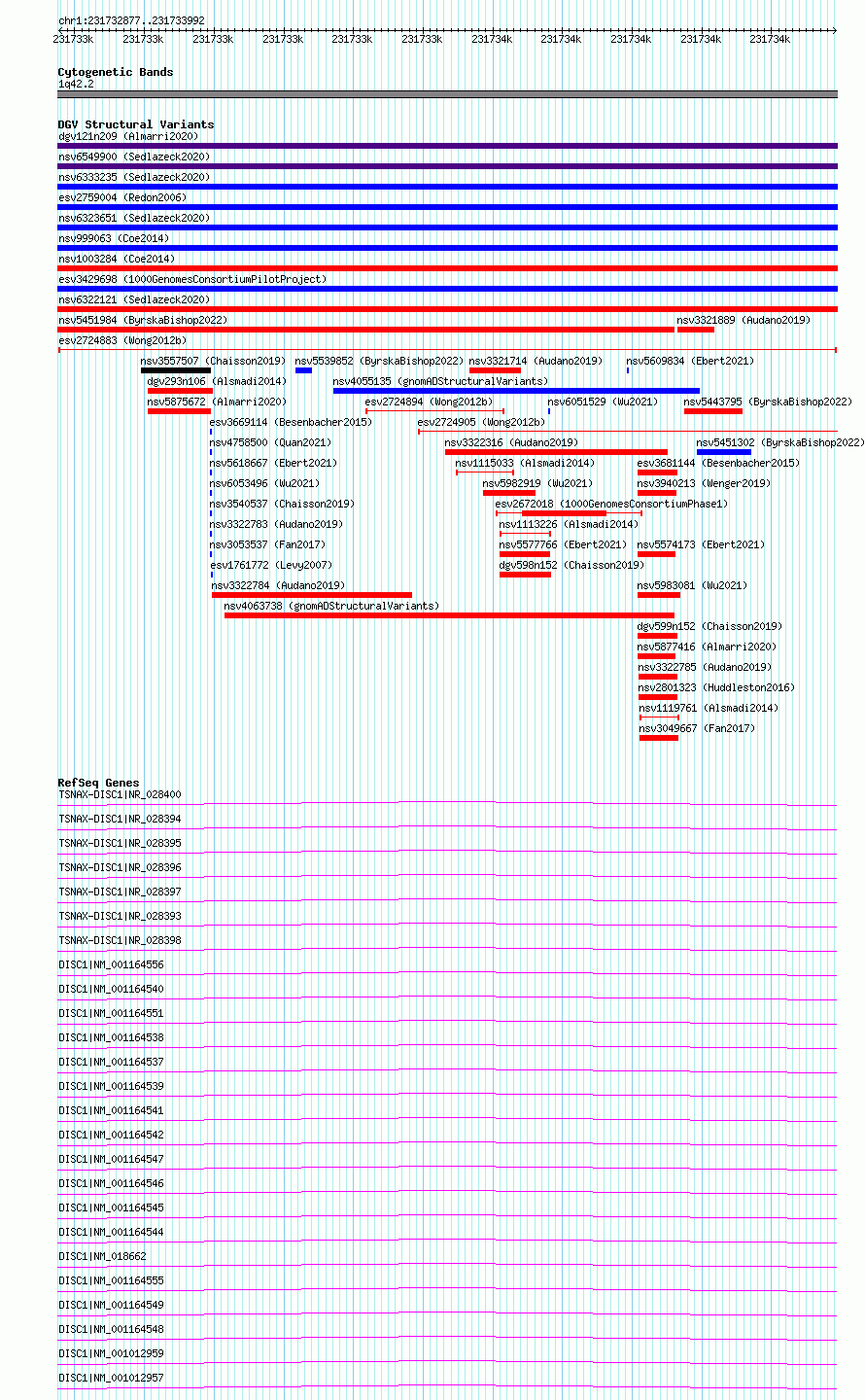865x1400 pixels.
Task: Click the esv2724894 (Wong2012b) label
Action: pos(430,402)
